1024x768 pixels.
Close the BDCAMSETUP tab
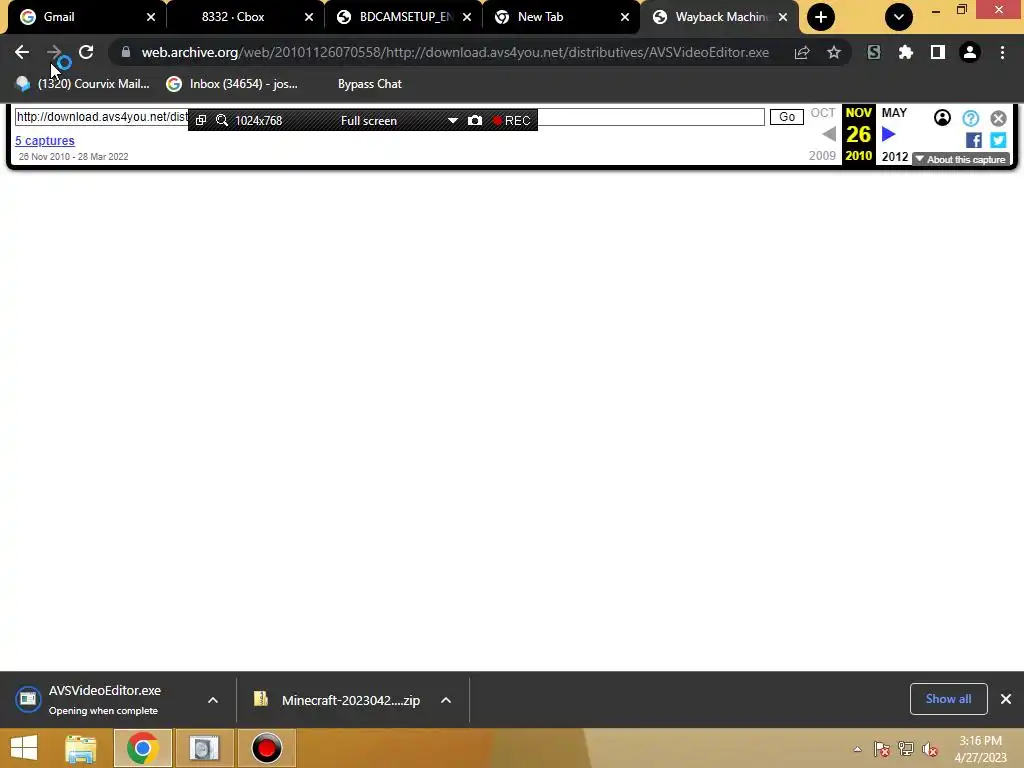coord(467,17)
